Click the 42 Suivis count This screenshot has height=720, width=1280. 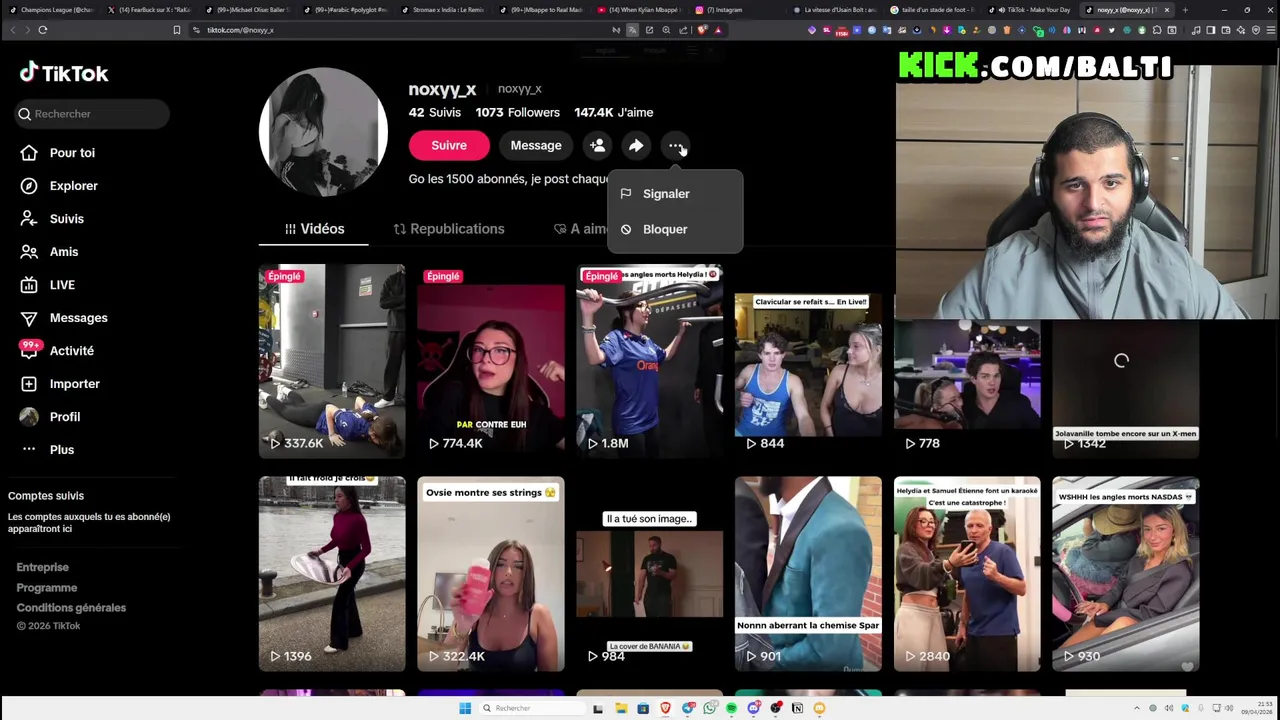tap(434, 113)
